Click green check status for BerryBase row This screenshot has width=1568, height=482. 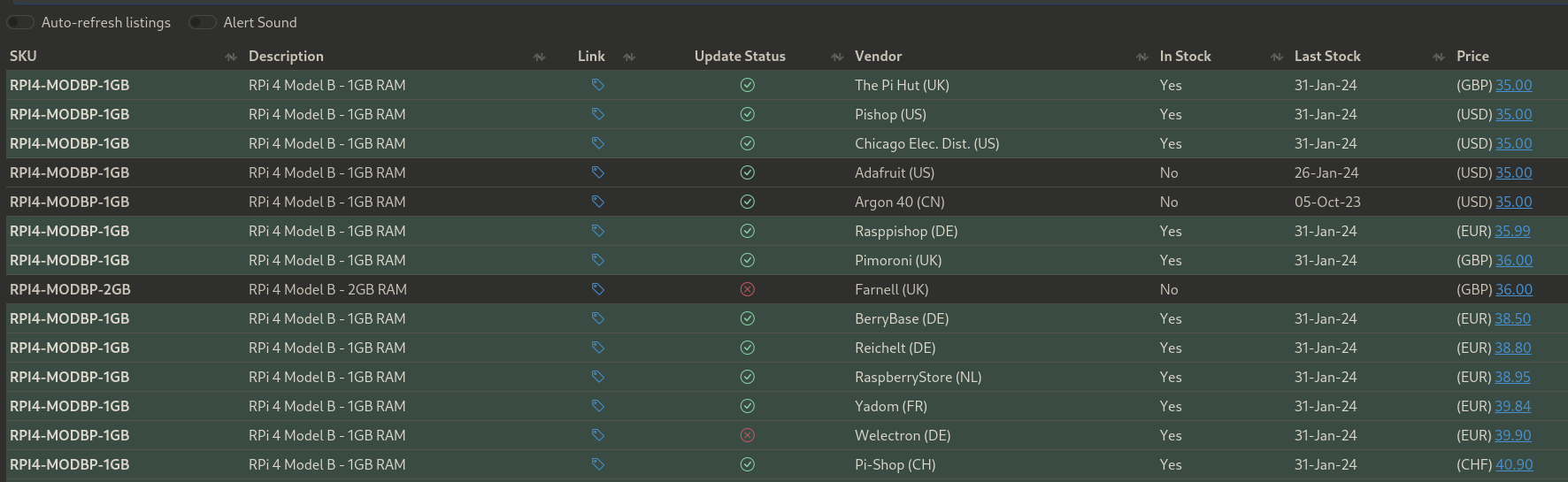point(748,318)
